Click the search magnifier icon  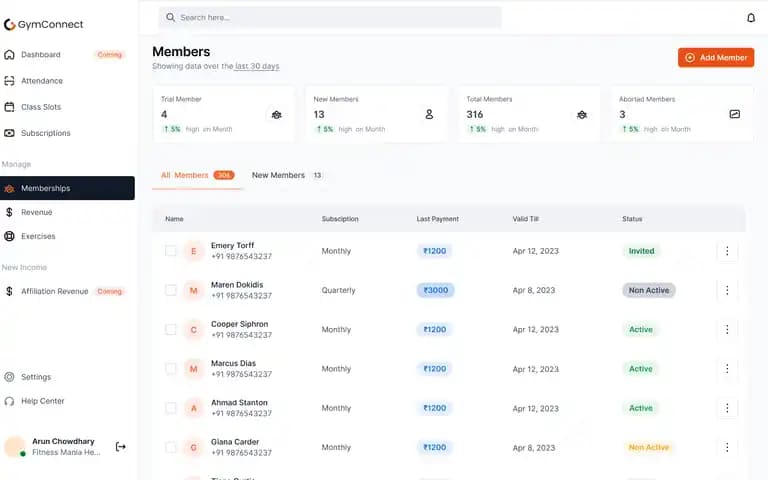coord(170,18)
